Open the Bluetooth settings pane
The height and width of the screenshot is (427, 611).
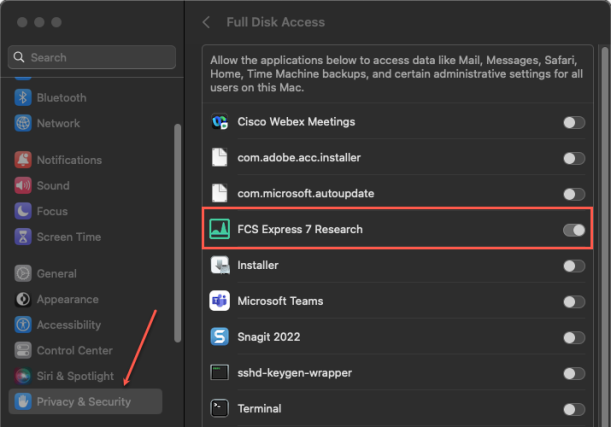click(x=61, y=98)
